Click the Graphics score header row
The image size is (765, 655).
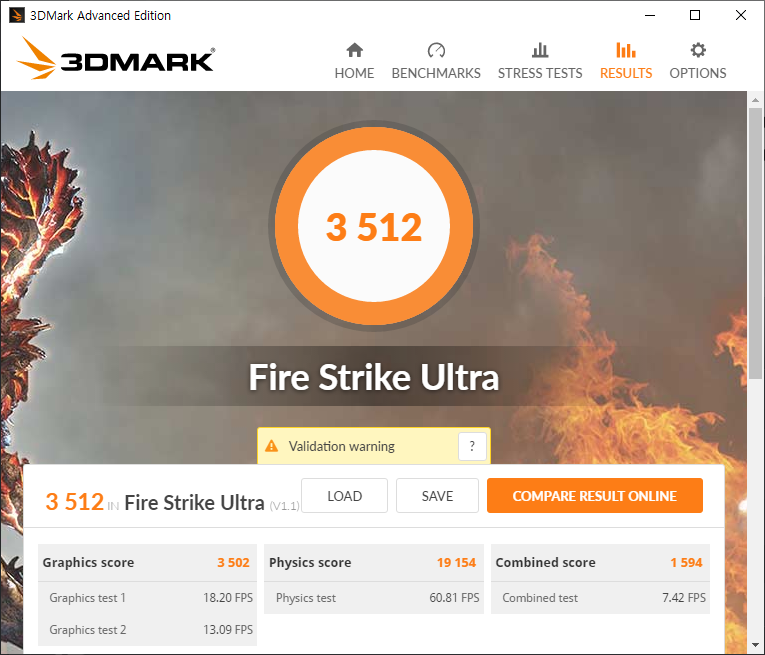(147, 562)
